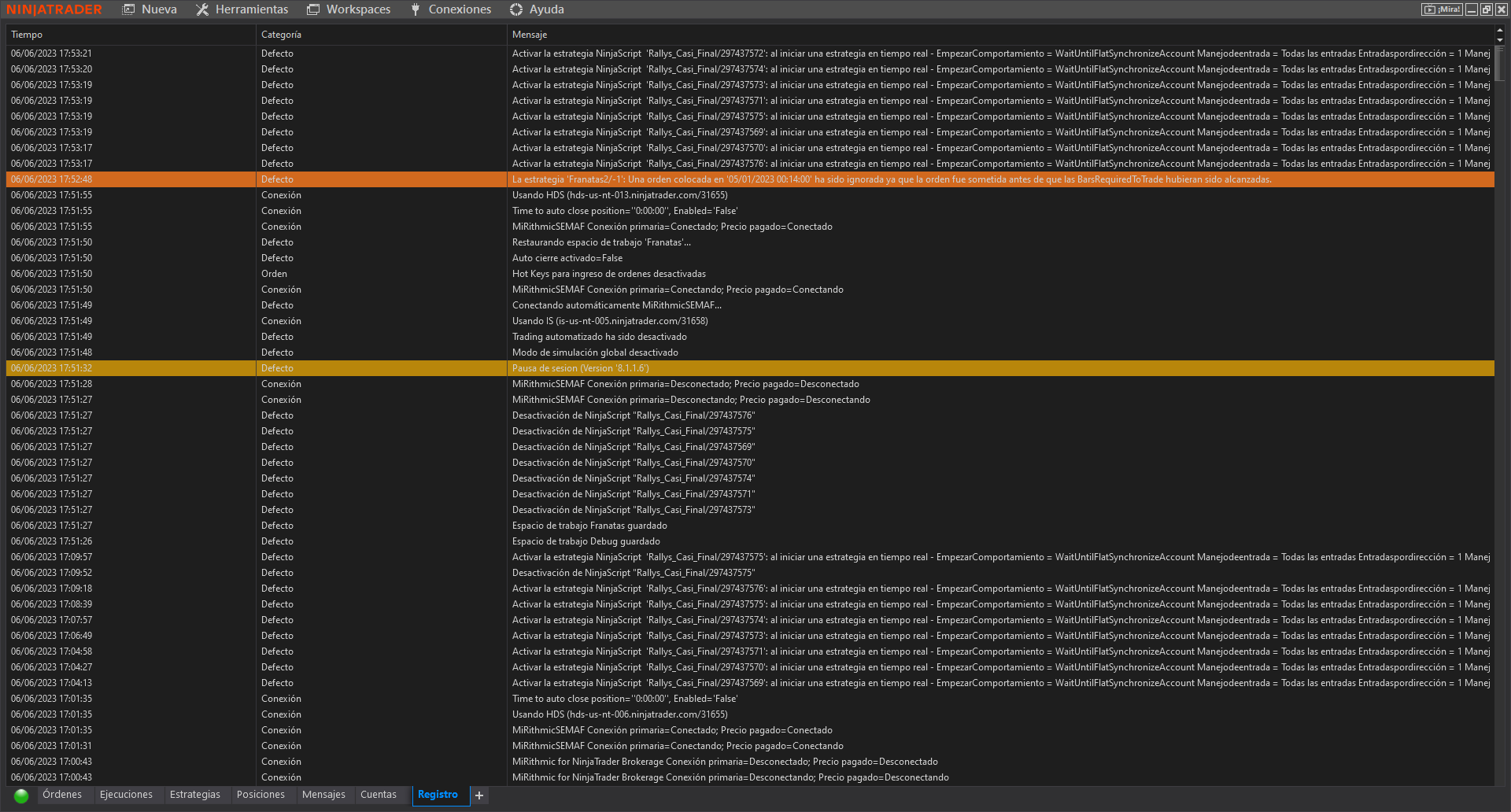Click timestamp 06/06/2023 17:07:57
Image resolution: width=1511 pixels, height=812 pixels.
(x=51, y=620)
